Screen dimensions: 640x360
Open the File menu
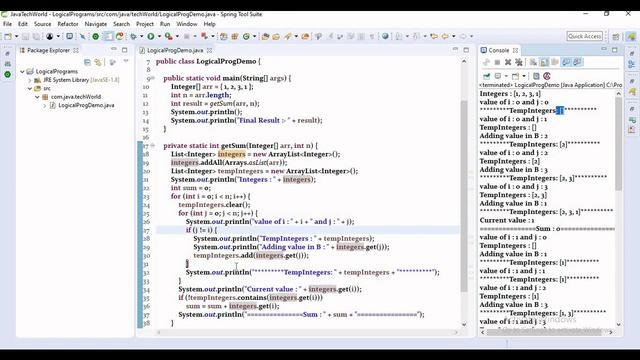pos(7,24)
